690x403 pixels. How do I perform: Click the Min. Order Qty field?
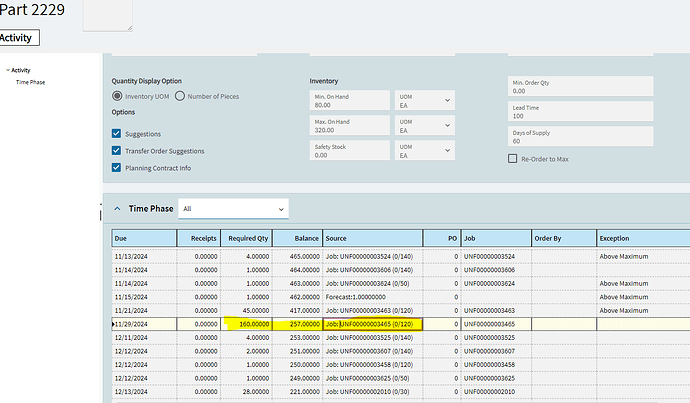pyautogui.click(x=580, y=86)
